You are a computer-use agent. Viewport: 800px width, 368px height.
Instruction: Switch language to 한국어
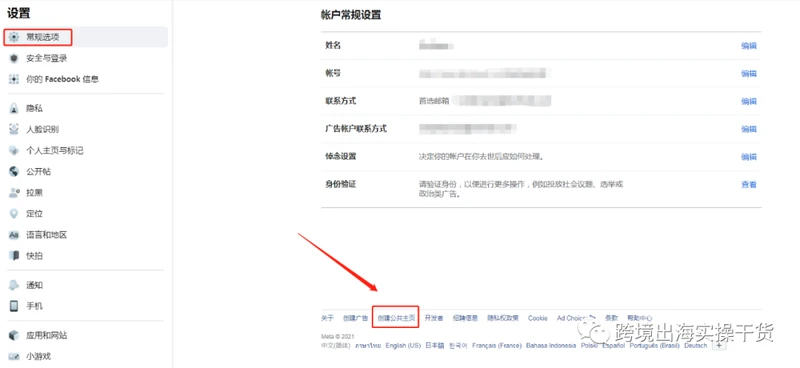pos(458,346)
